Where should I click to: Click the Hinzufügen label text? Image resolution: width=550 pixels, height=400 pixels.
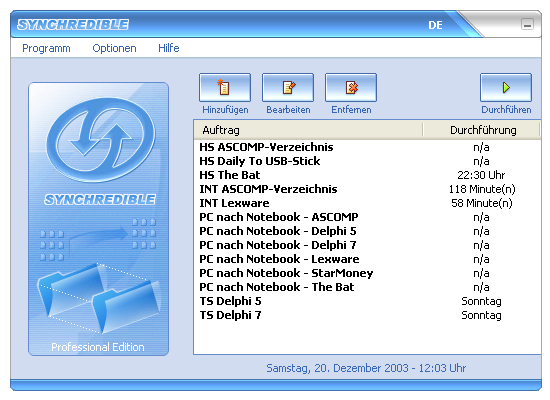click(x=225, y=110)
